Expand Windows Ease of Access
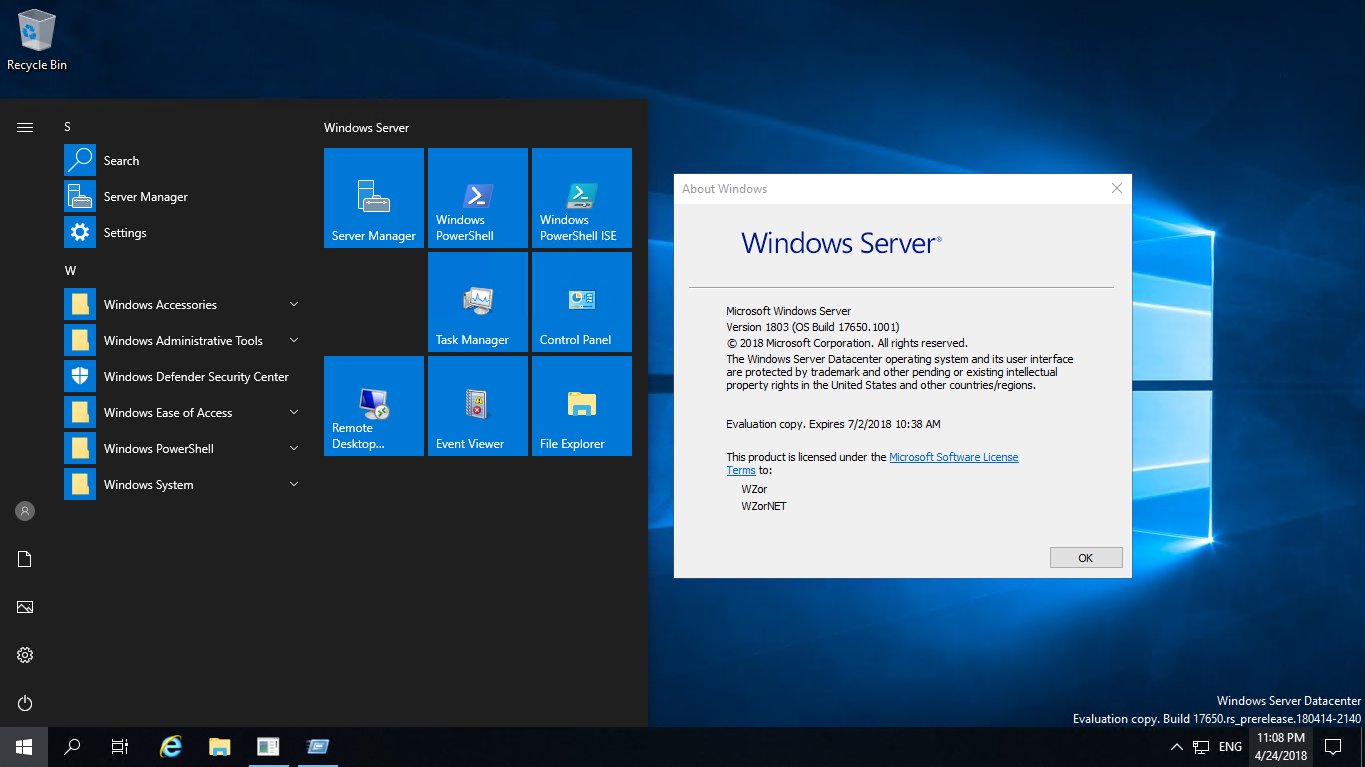The image size is (1365, 767). [167, 412]
